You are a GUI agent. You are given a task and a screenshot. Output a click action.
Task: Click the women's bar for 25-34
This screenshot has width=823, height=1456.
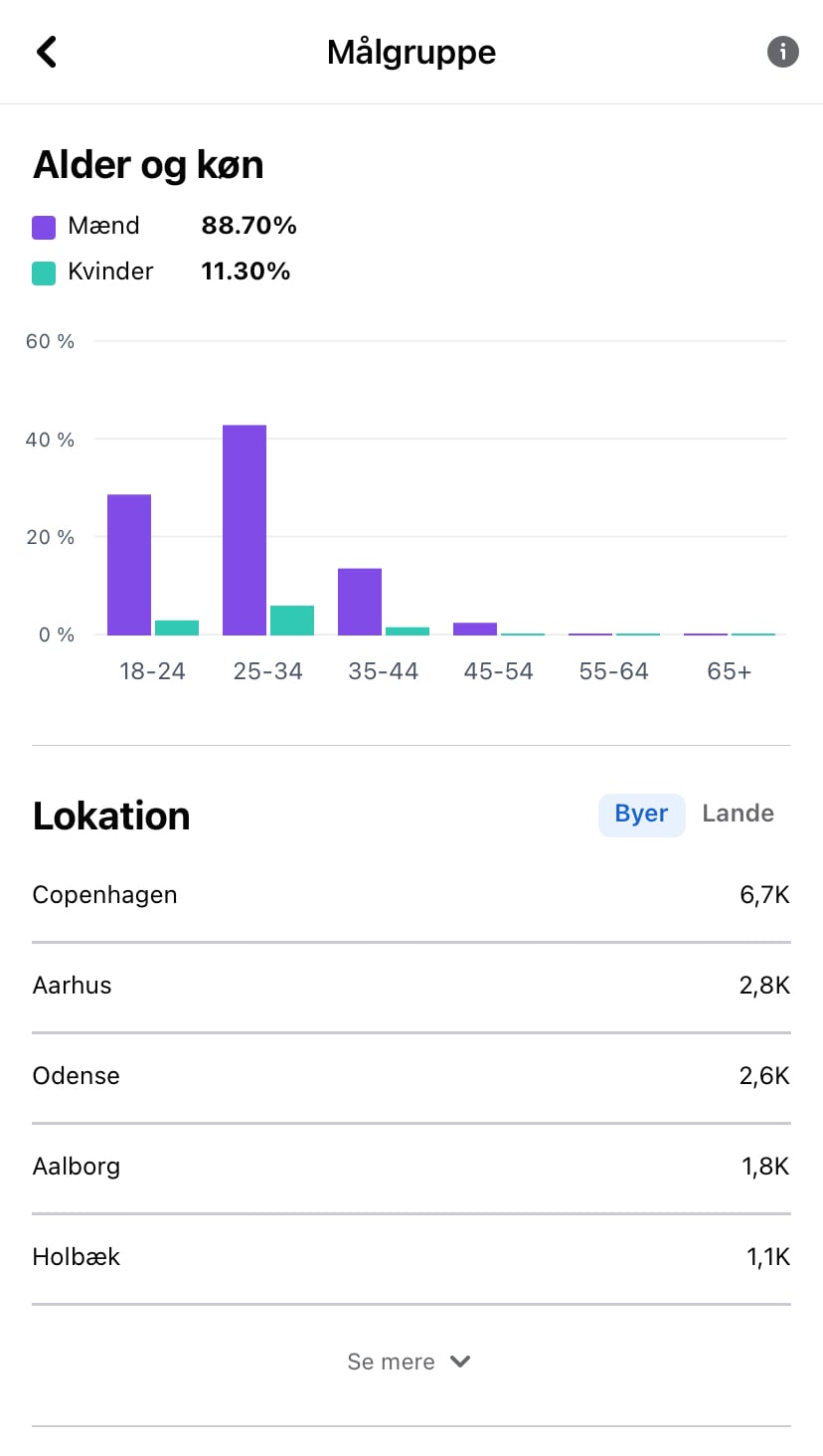[x=292, y=621]
